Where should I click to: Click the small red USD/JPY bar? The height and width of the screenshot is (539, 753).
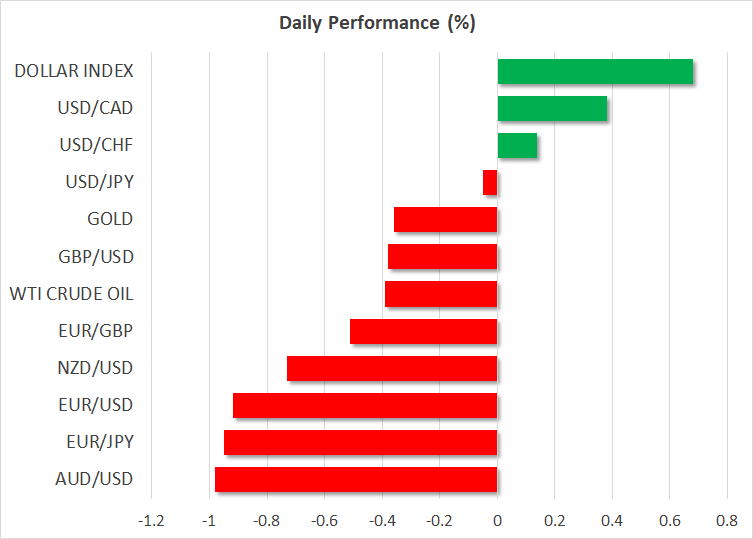coord(490,182)
